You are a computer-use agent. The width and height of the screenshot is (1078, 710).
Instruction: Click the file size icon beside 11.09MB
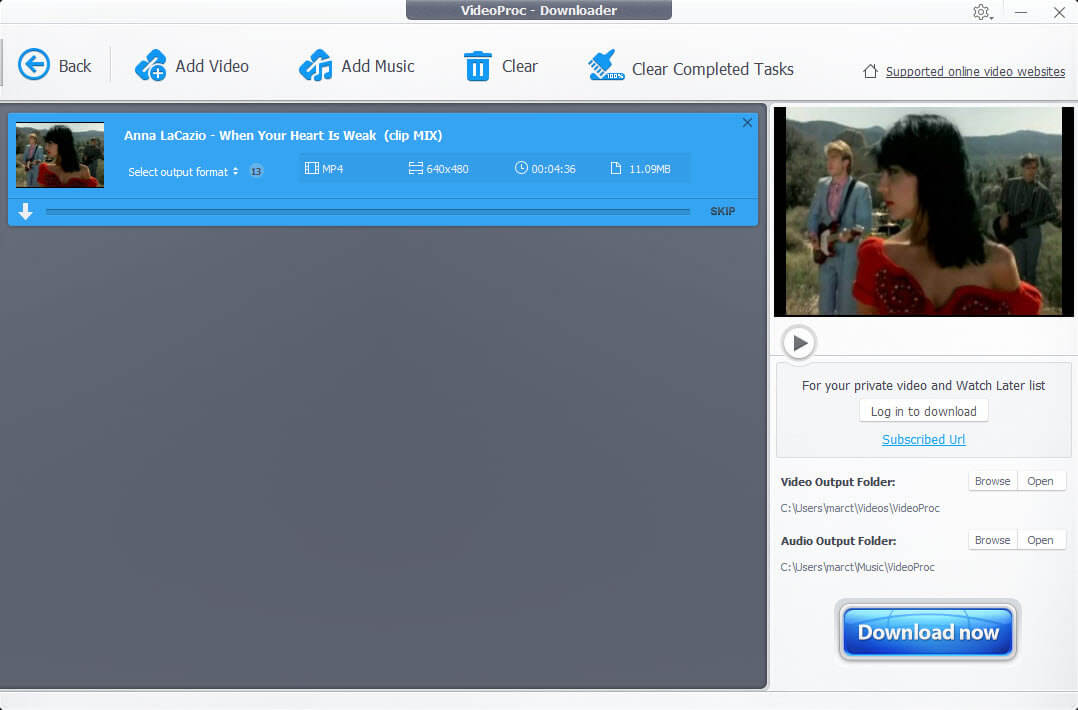pos(616,168)
